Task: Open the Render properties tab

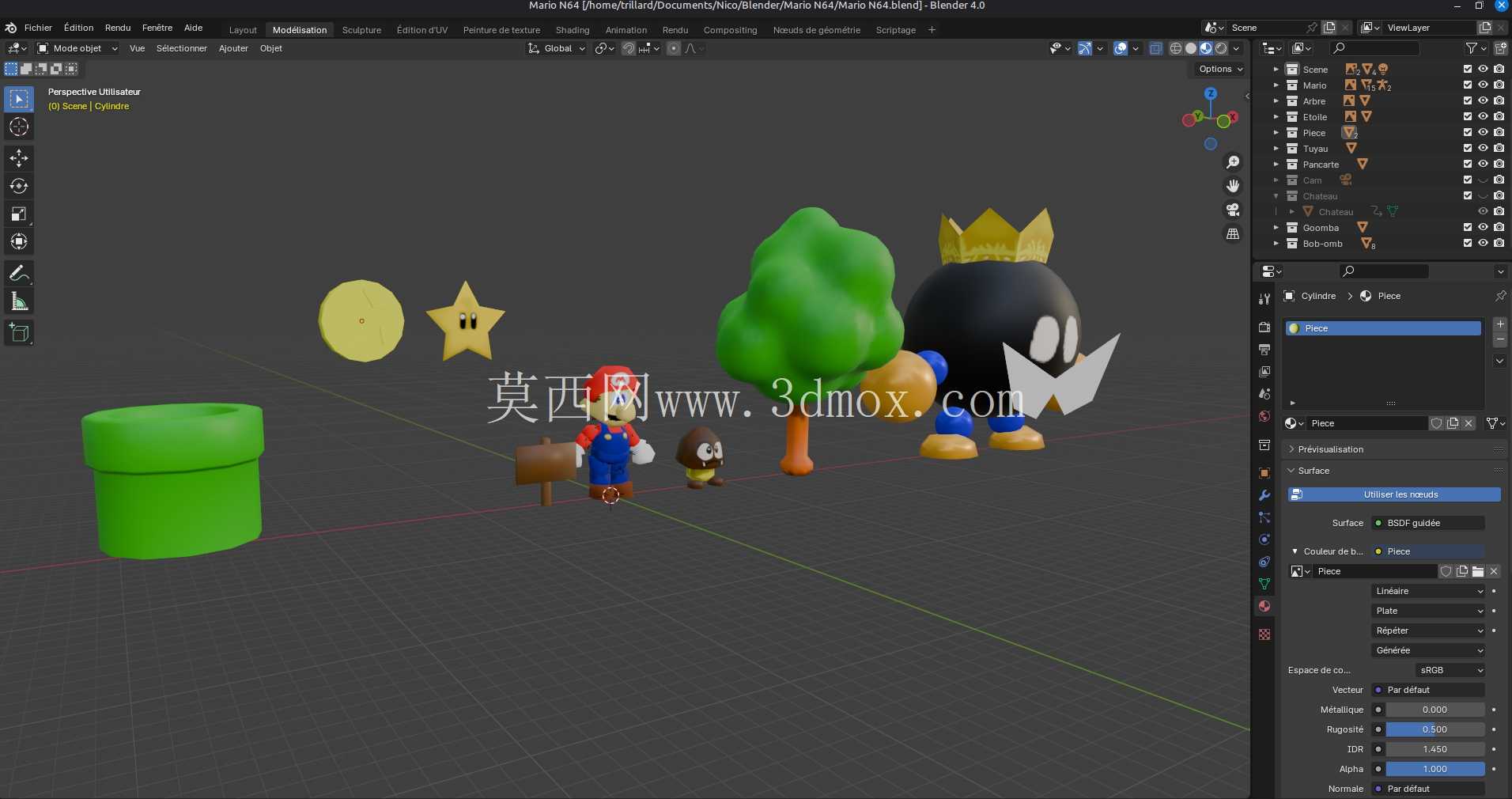Action: (x=1264, y=328)
